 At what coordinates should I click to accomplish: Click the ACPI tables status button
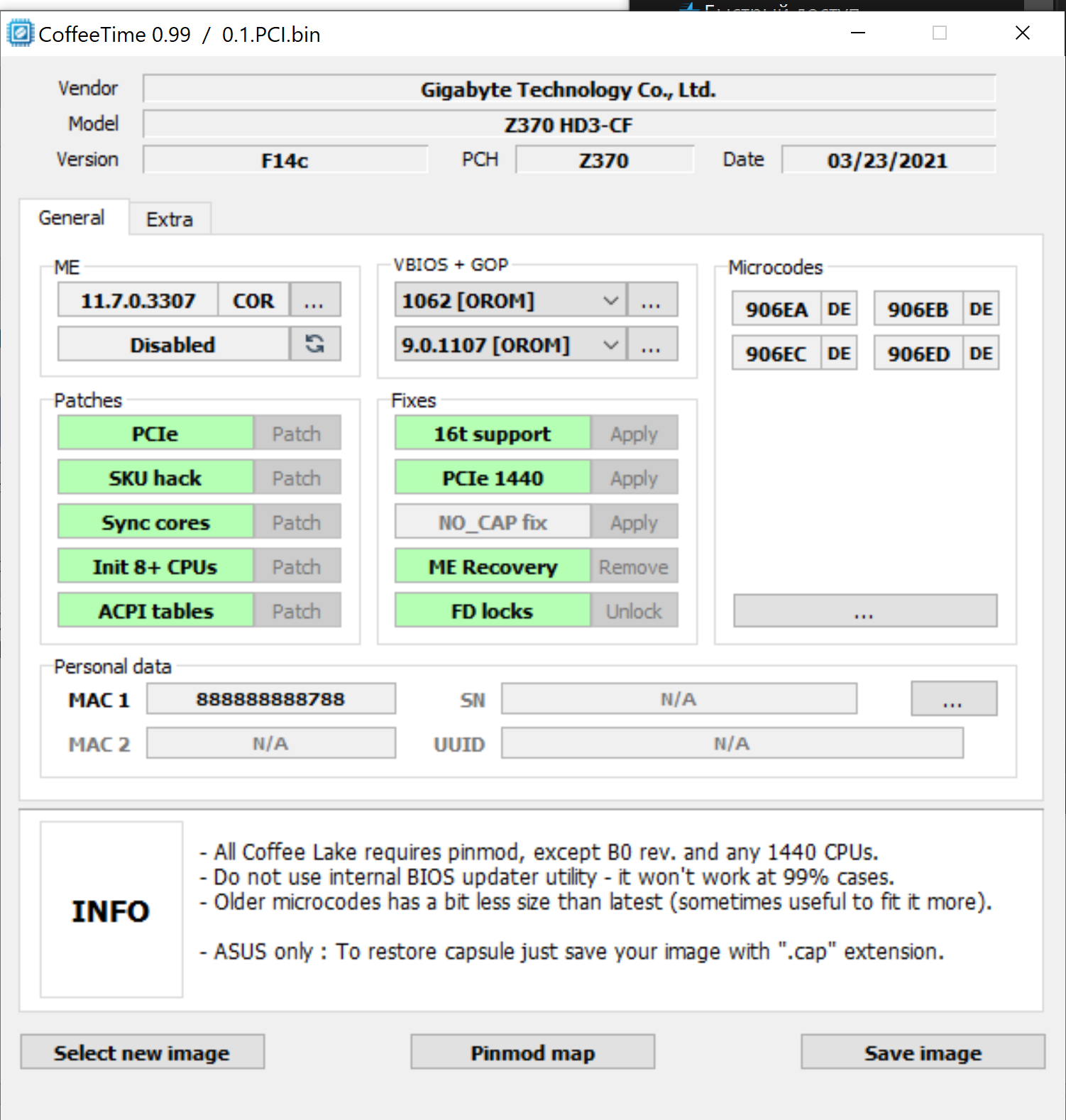(x=155, y=610)
